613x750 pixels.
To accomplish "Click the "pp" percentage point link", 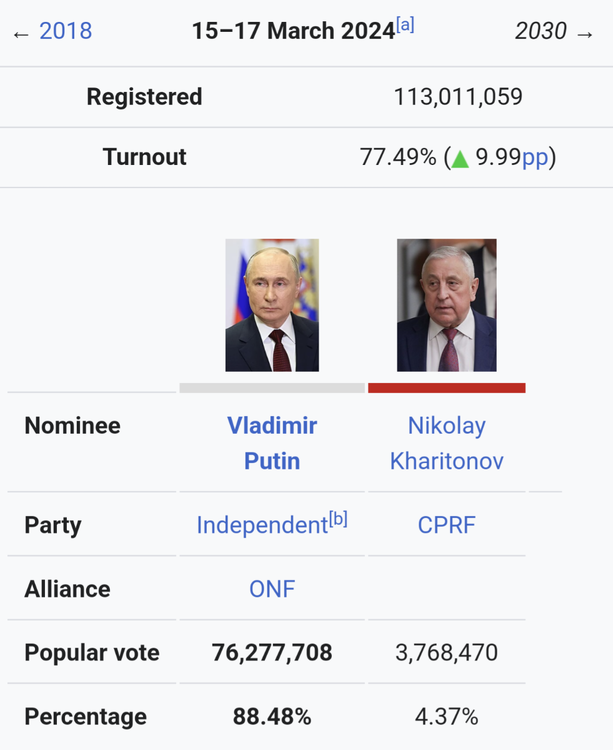I will click(x=535, y=157).
